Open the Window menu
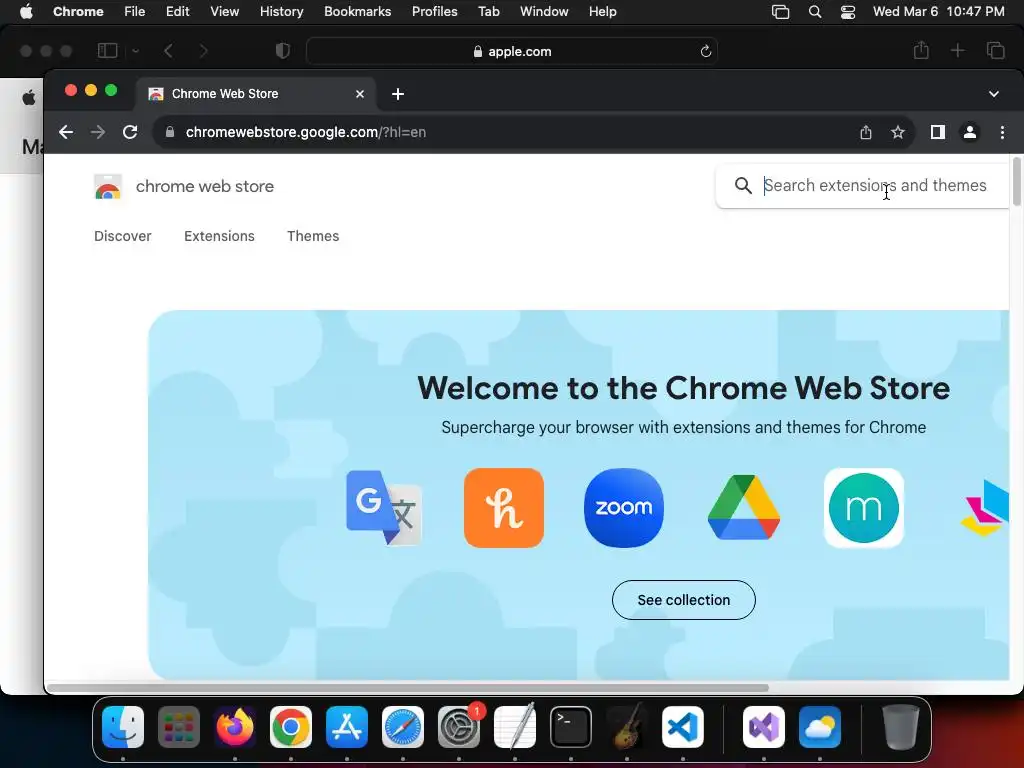1024x768 pixels. (544, 12)
